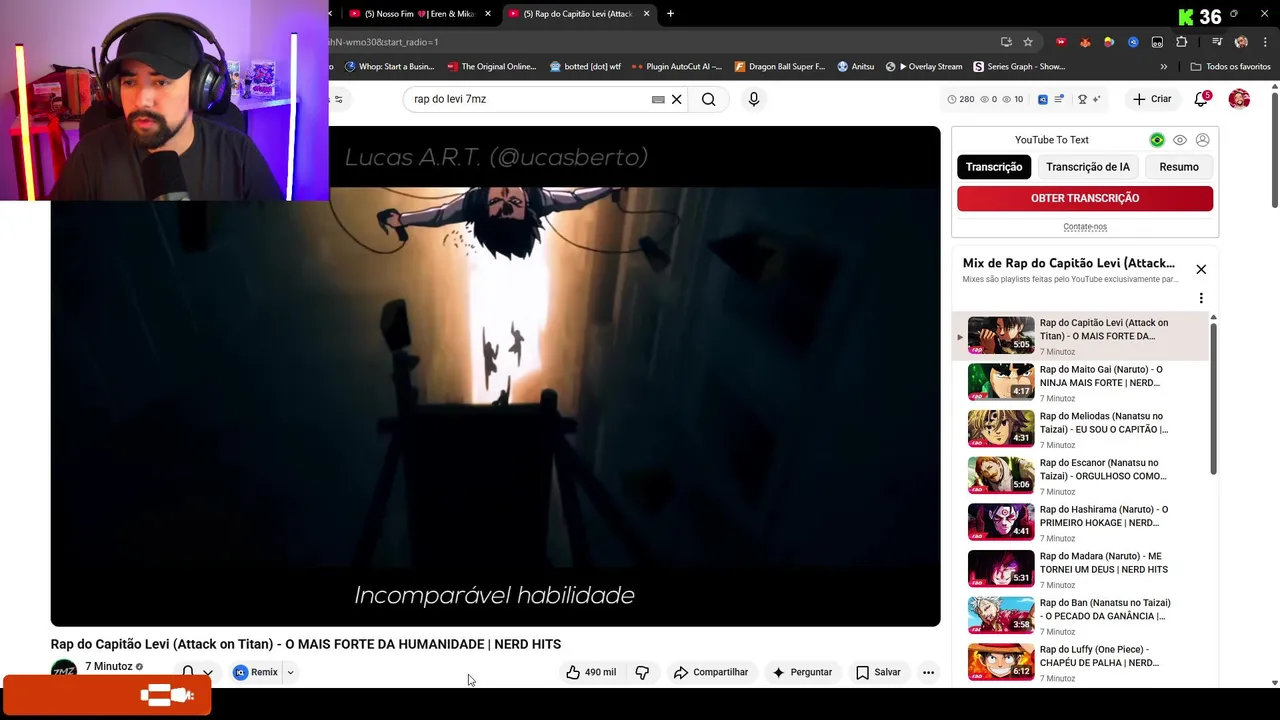Open the Series Graph bookmark

pyautogui.click(x=1019, y=67)
